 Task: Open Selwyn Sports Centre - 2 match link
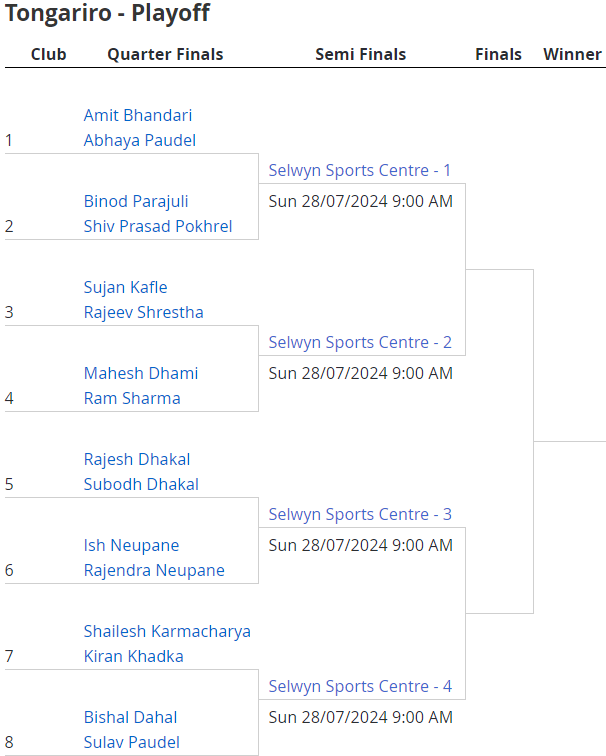360,343
